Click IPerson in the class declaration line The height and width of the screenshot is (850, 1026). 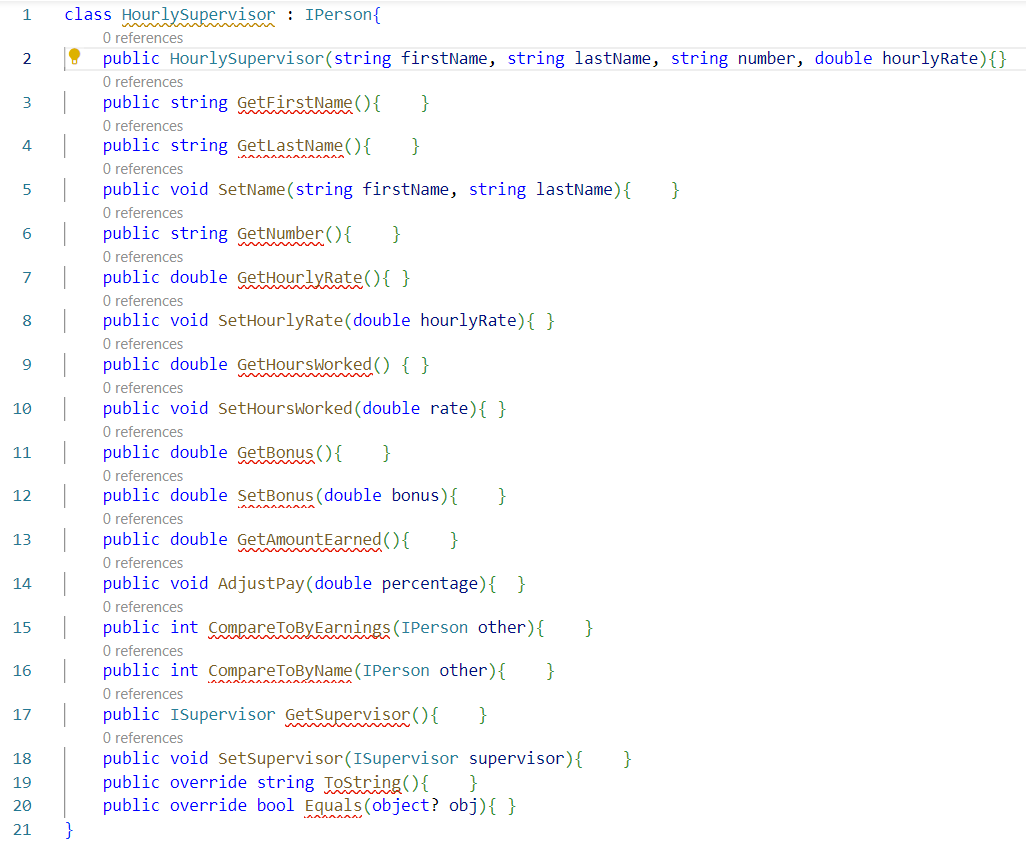(338, 15)
